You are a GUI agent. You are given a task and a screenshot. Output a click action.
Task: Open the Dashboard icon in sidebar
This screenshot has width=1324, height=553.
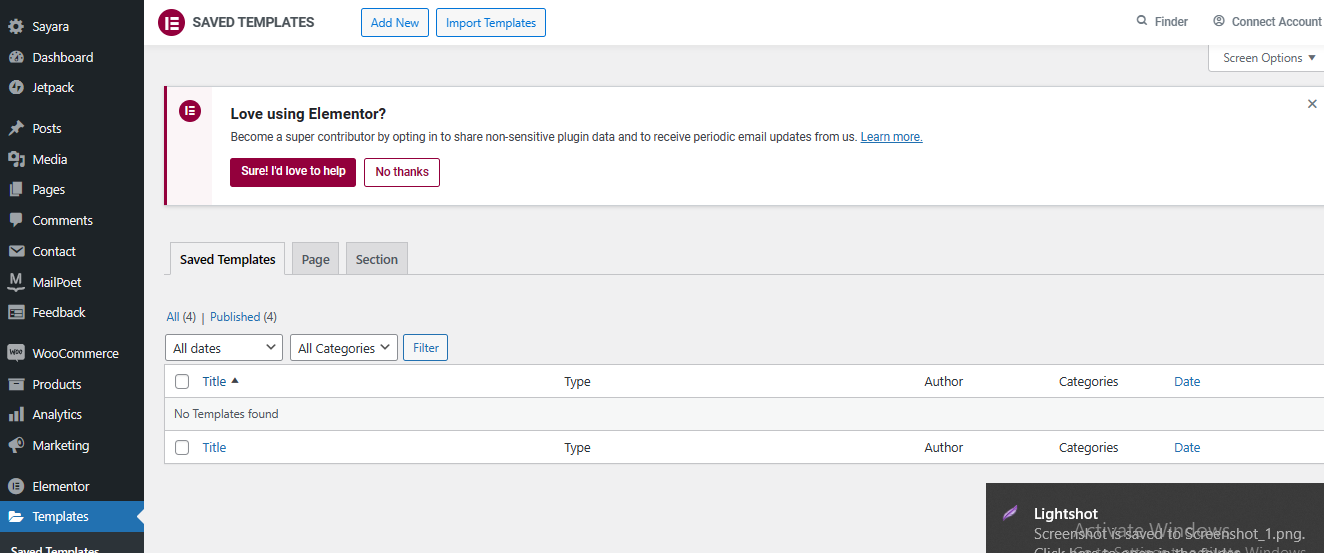tap(16, 57)
